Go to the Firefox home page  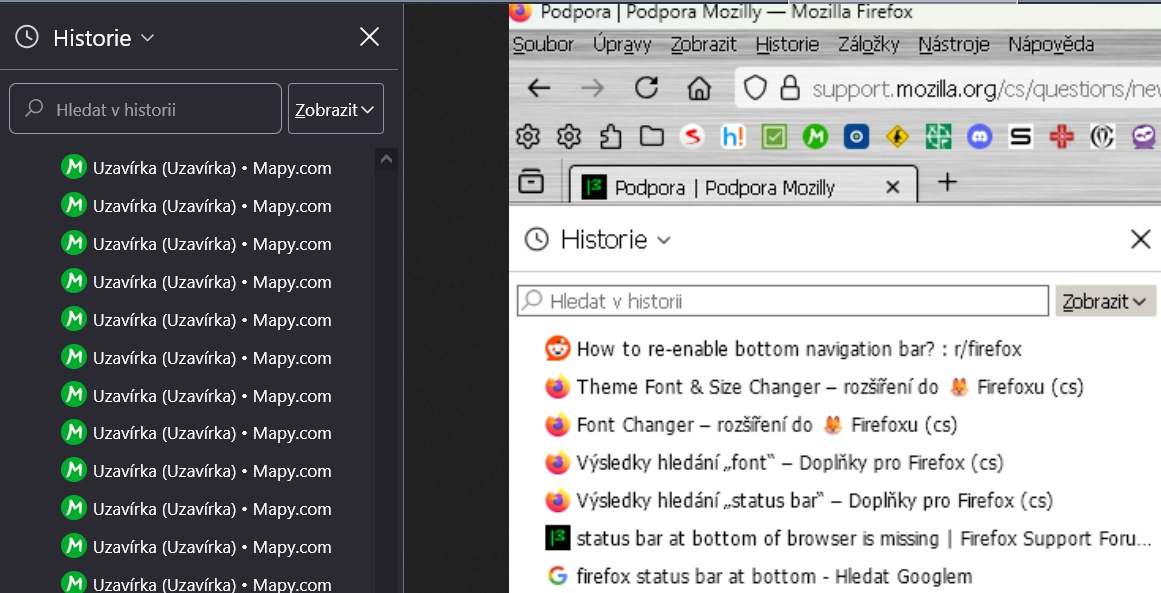tap(699, 87)
